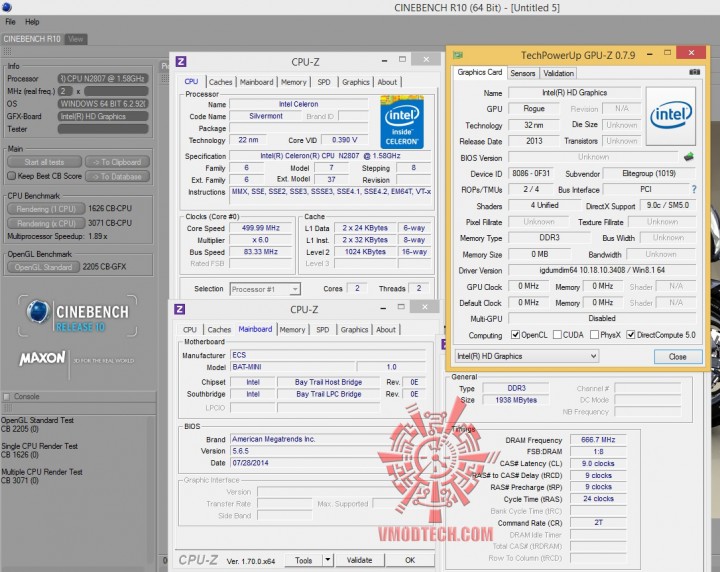Click the Size value 1938 MBytes

tap(516, 400)
